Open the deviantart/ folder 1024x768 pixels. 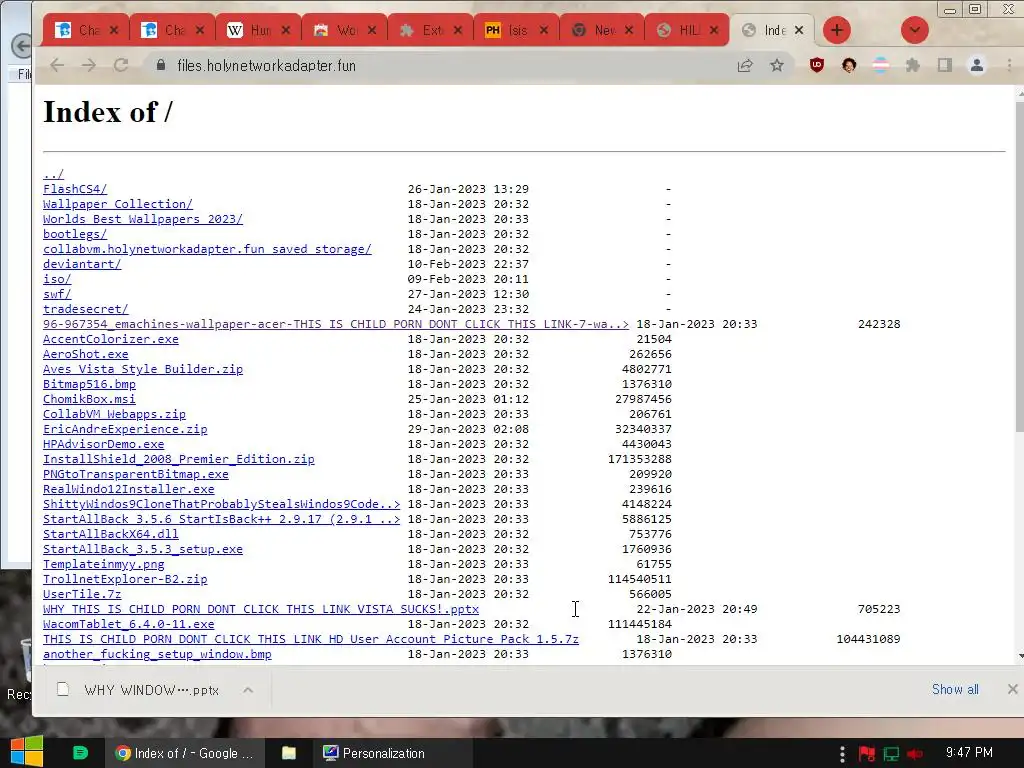point(82,264)
